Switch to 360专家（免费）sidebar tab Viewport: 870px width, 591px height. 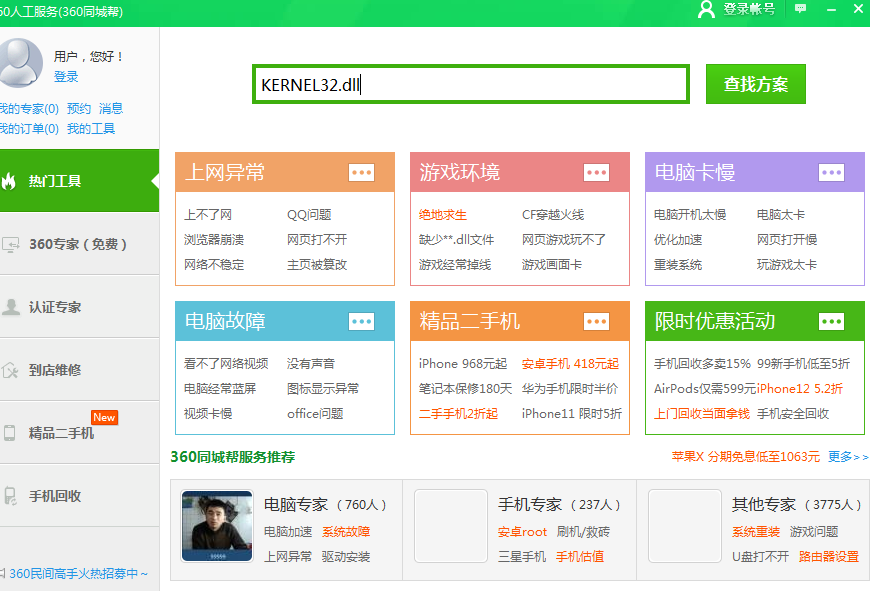pos(79,244)
